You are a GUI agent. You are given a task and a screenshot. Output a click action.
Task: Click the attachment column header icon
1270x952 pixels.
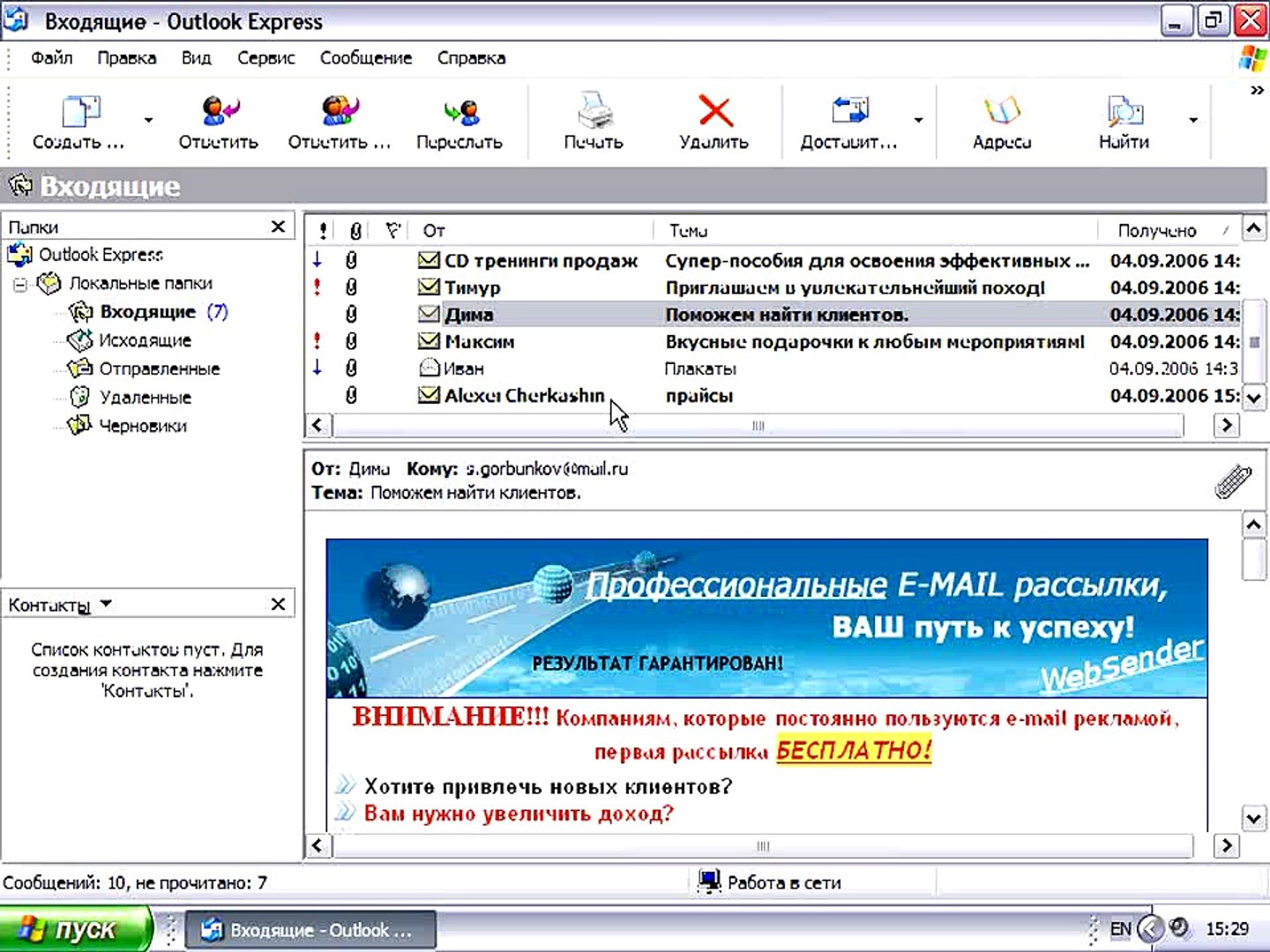point(355,231)
